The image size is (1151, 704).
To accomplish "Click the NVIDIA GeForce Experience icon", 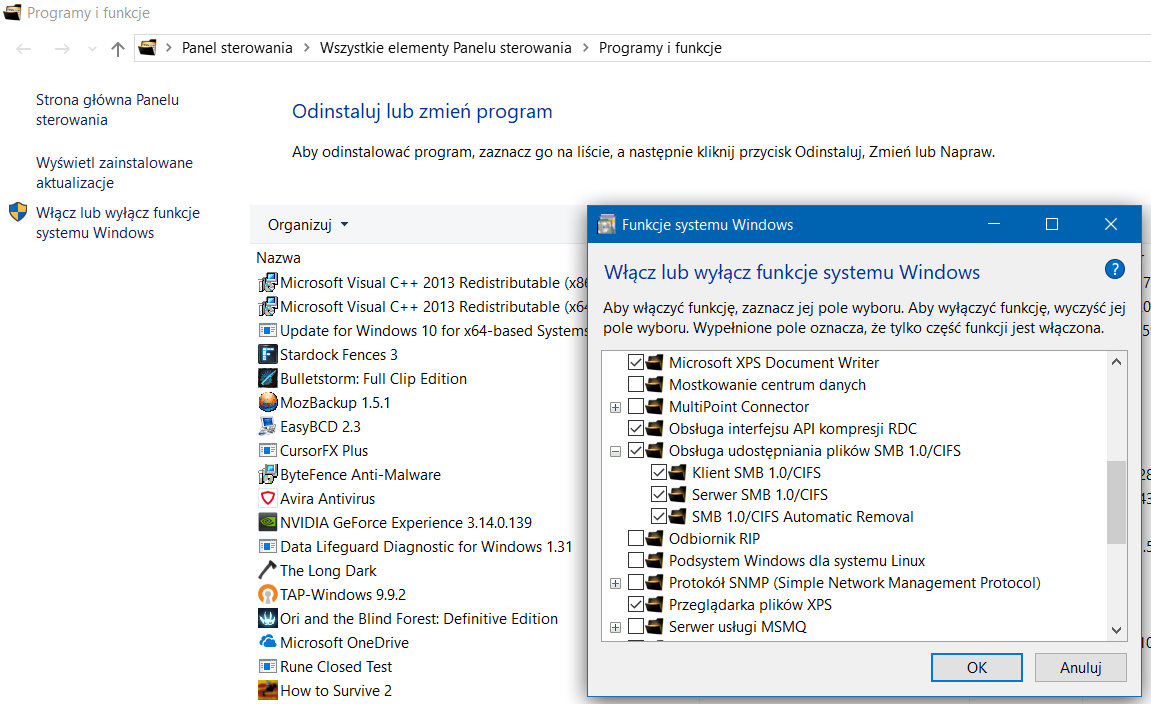I will [268, 523].
